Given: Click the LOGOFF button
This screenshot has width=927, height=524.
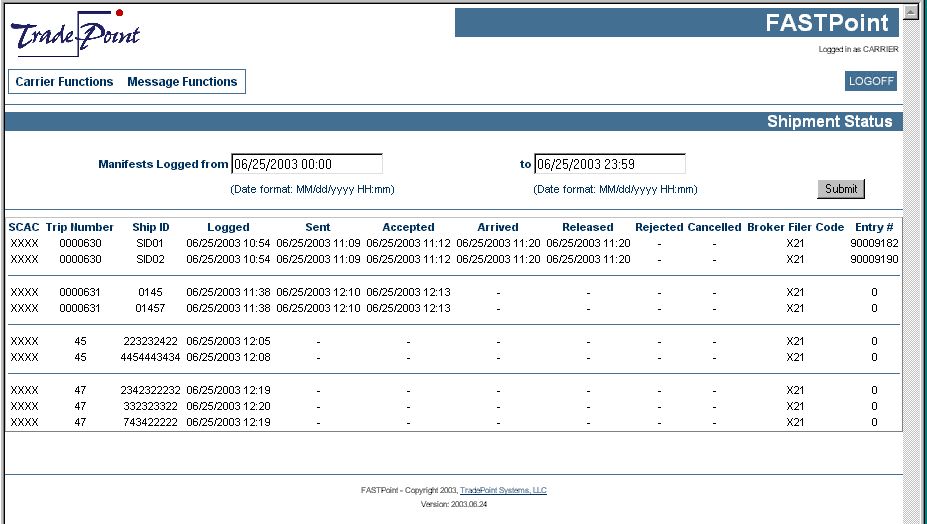Looking at the screenshot, I should (870, 81).
